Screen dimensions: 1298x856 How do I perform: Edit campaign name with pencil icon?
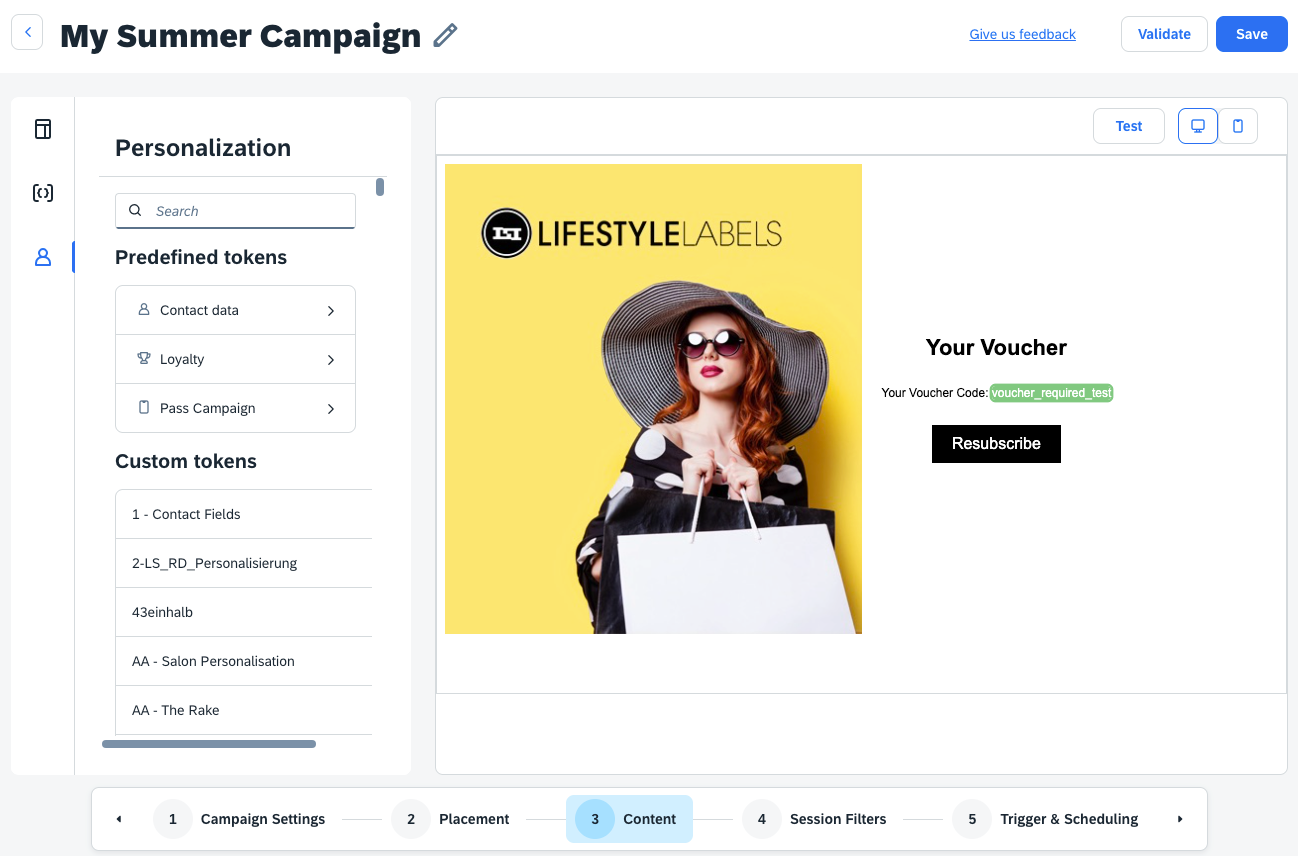click(445, 35)
